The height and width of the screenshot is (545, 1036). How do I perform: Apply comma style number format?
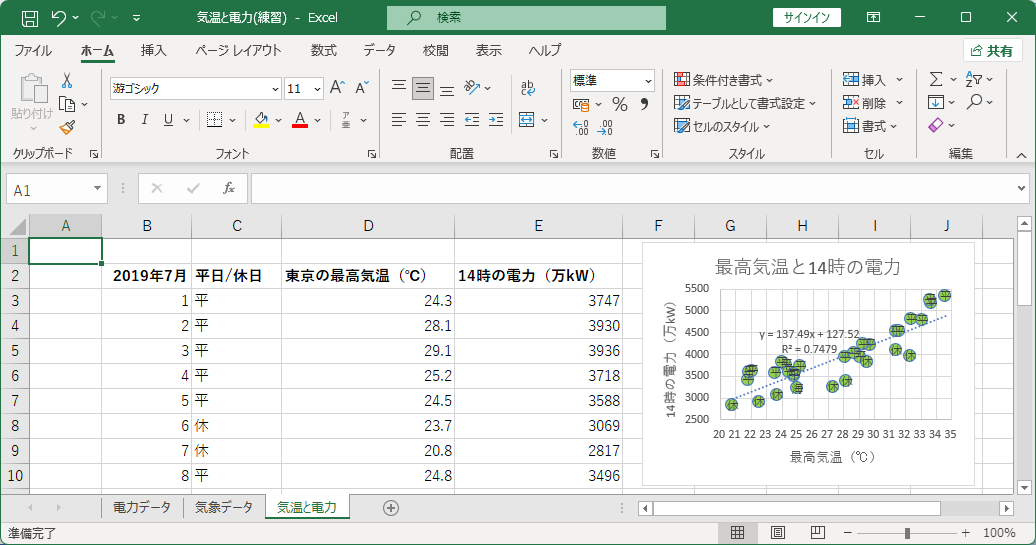pos(644,104)
